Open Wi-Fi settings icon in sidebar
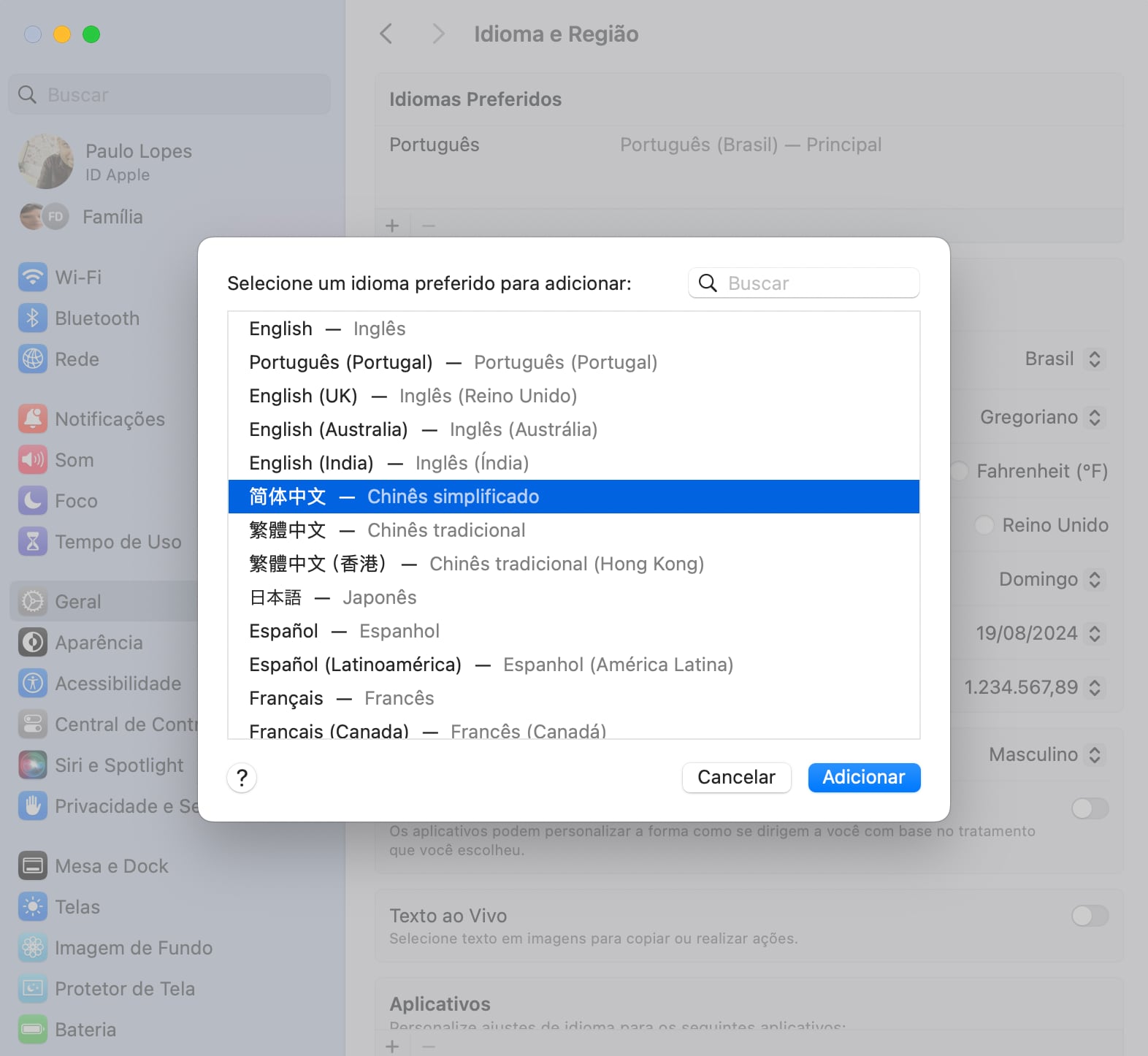The image size is (1148, 1056). pos(32,278)
